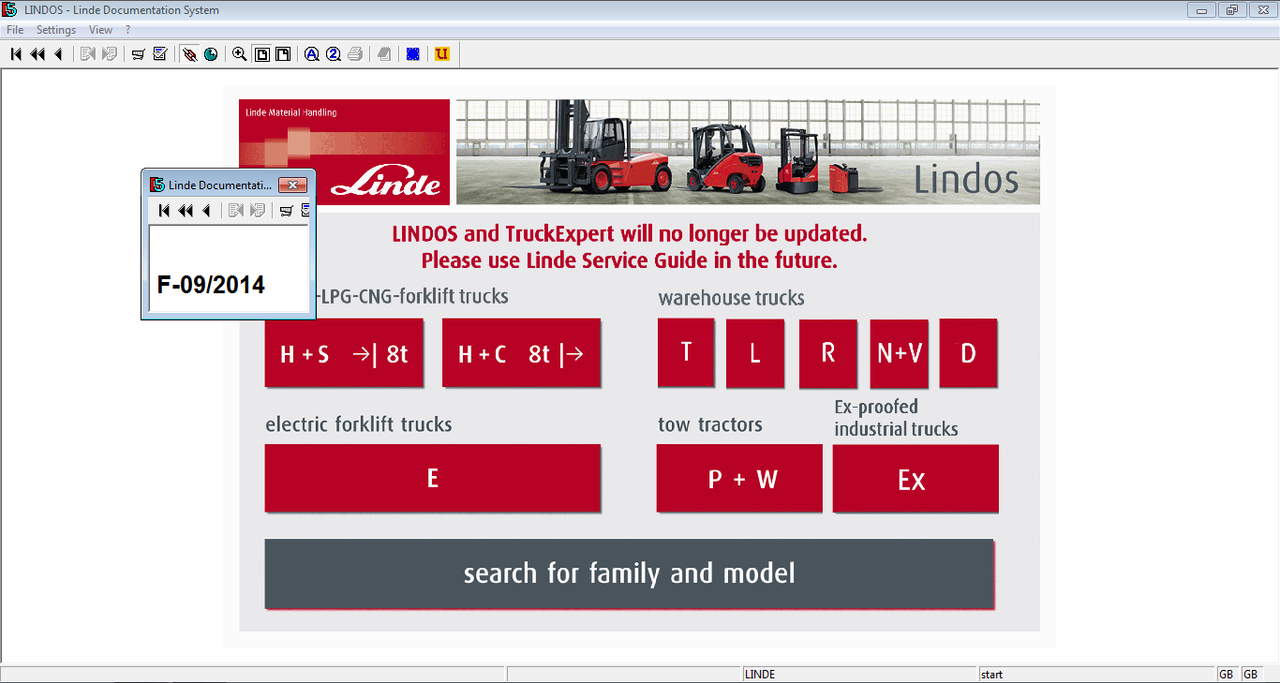
Task: Click the Linde logo banner
Action: click(345, 151)
